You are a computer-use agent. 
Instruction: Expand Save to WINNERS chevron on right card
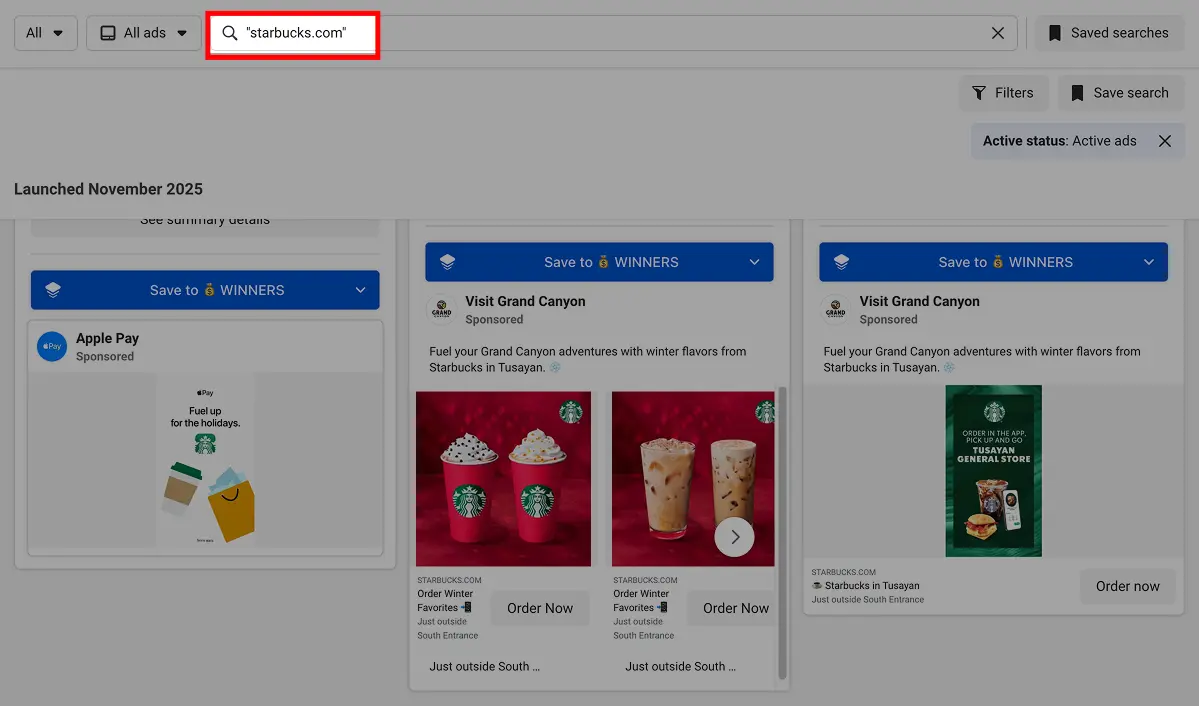pos(1149,262)
